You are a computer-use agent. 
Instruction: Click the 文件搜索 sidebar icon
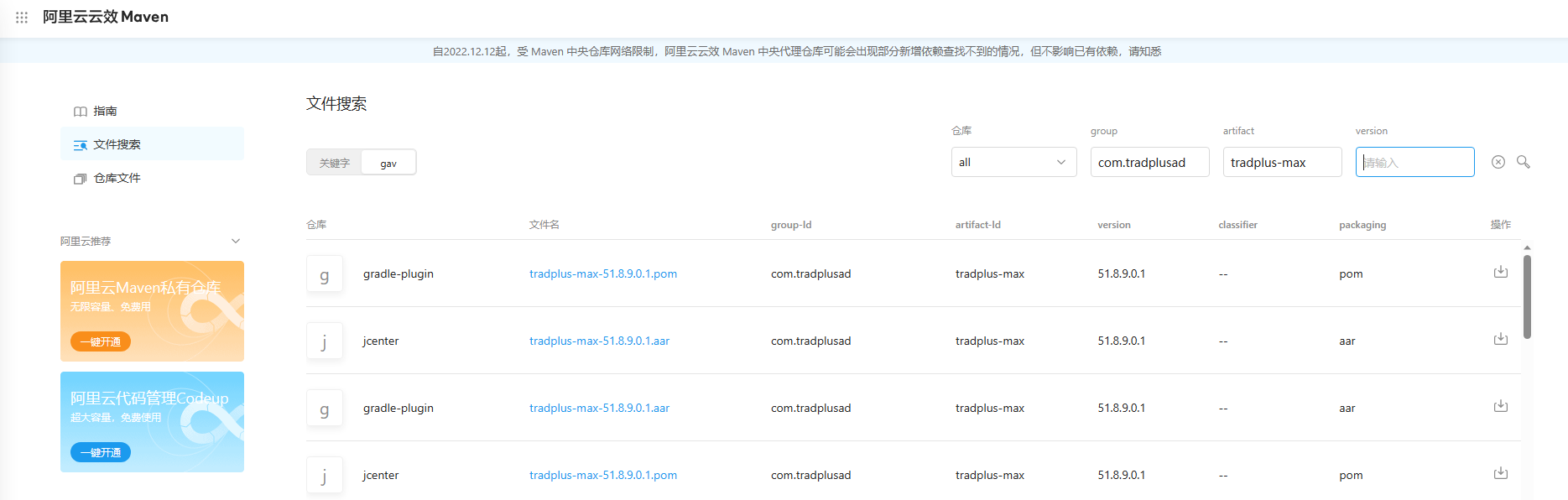point(81,144)
